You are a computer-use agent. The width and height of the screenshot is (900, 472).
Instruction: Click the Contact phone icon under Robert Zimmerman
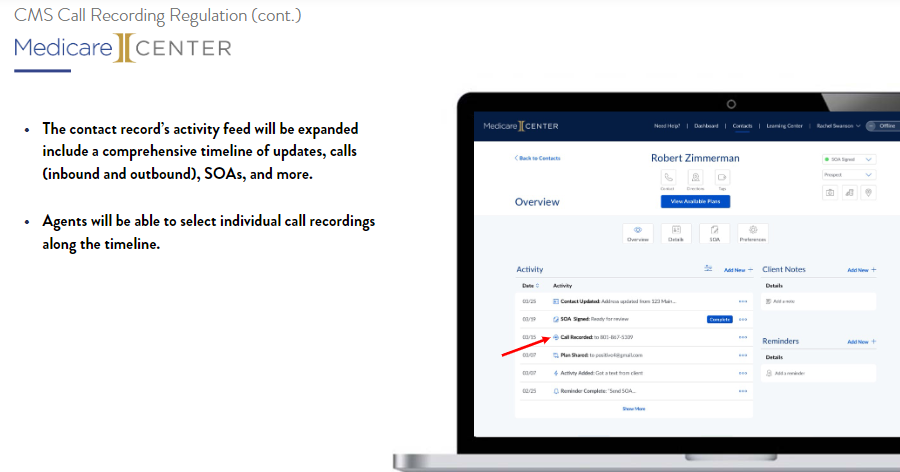pyautogui.click(x=667, y=177)
